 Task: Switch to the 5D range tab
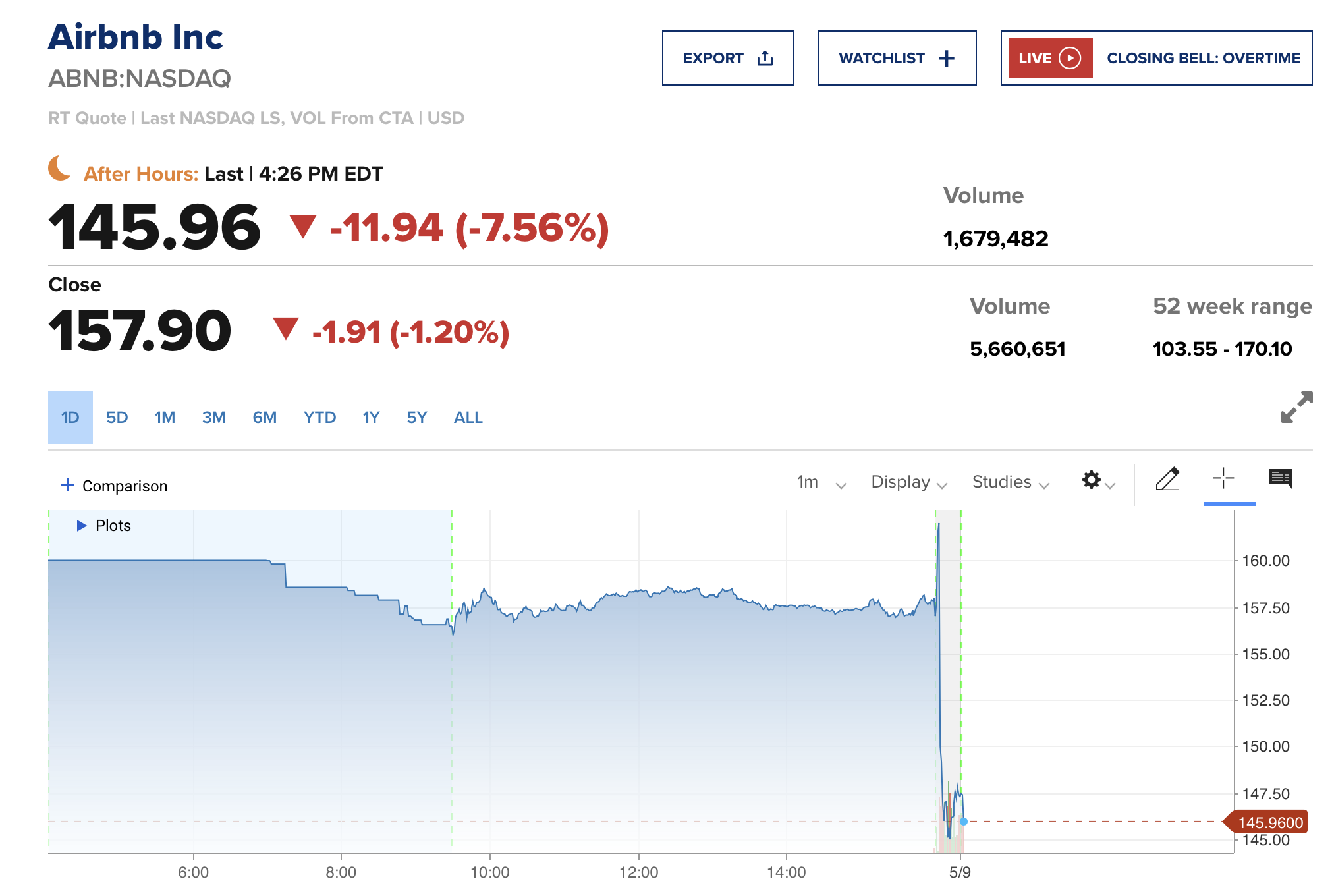[117, 418]
